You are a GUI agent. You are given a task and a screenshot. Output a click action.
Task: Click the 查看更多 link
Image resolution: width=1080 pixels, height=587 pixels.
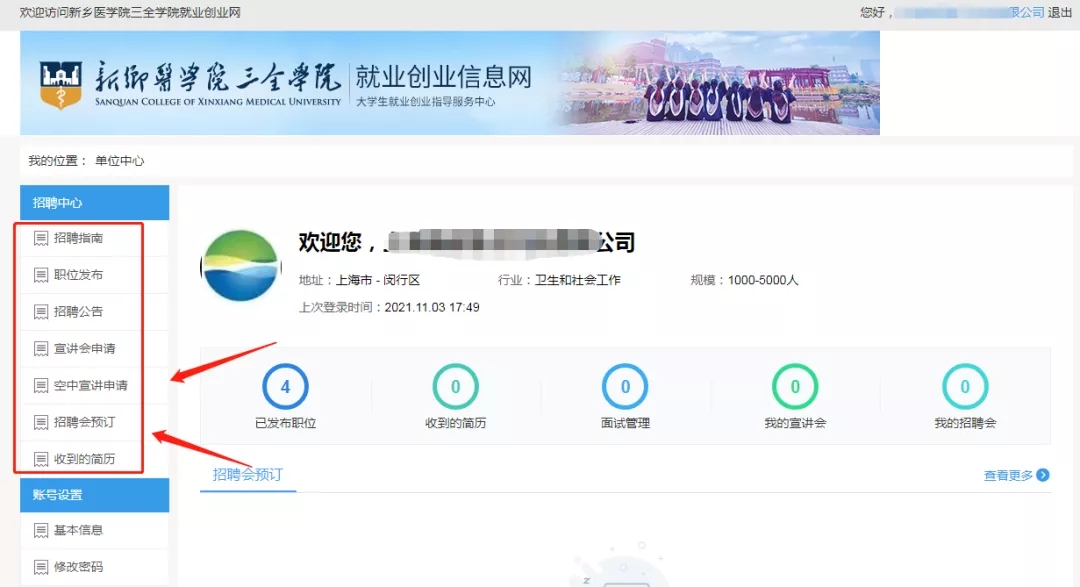point(1008,476)
